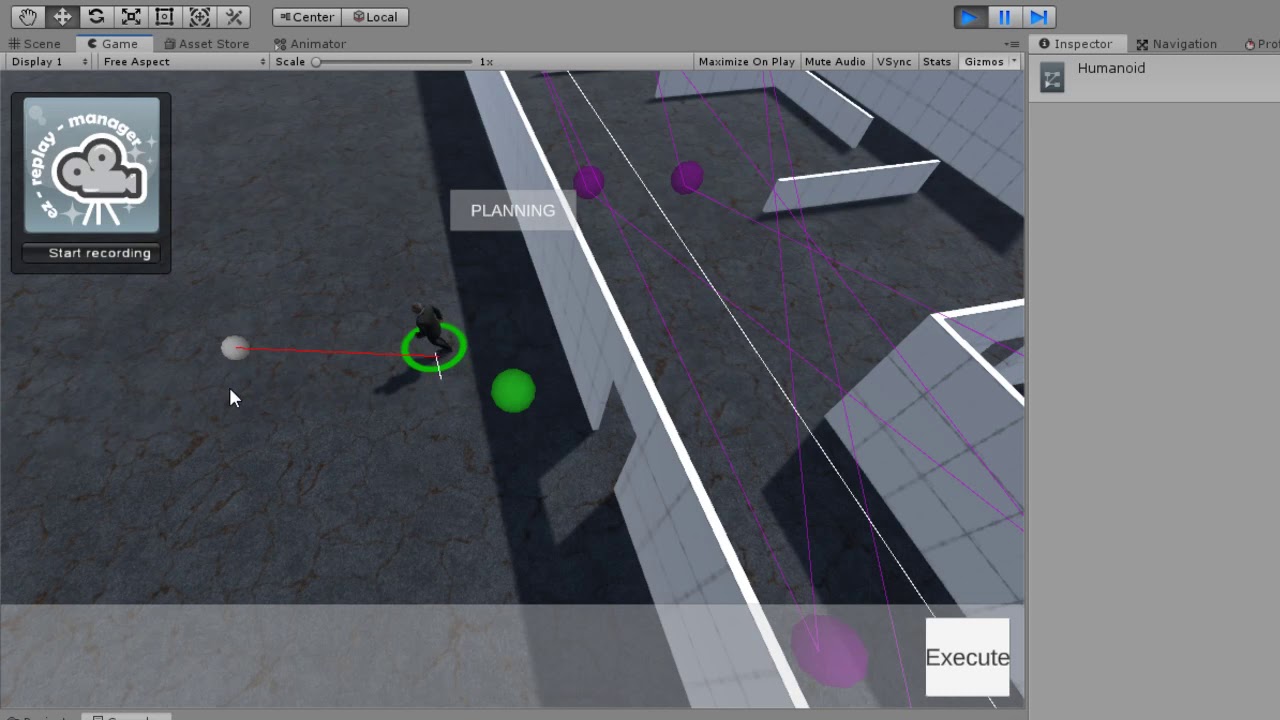Click the Execute button
Image resolution: width=1280 pixels, height=720 pixels.
967,657
